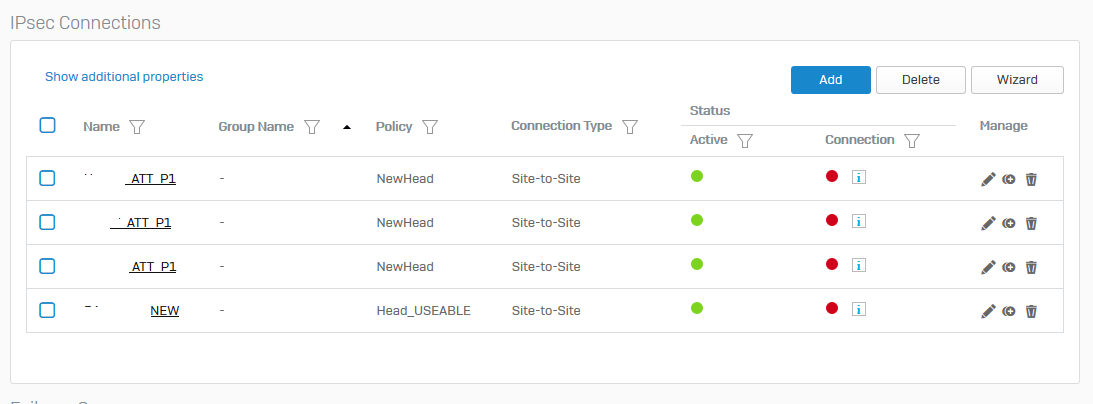Click the Manage column header
1093x404 pixels.
pyautogui.click(x=1003, y=126)
